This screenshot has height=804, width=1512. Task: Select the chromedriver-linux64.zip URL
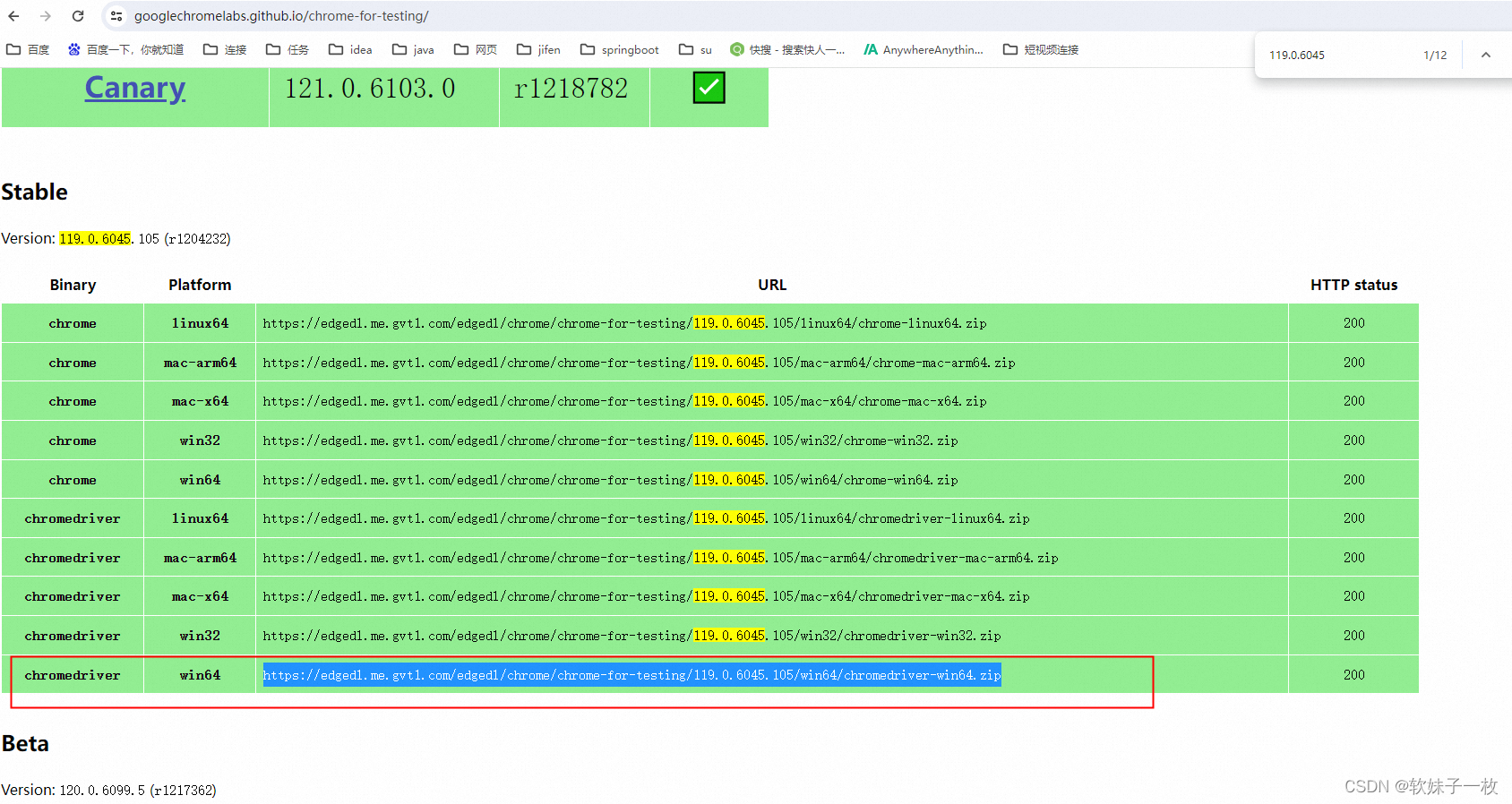point(646,518)
